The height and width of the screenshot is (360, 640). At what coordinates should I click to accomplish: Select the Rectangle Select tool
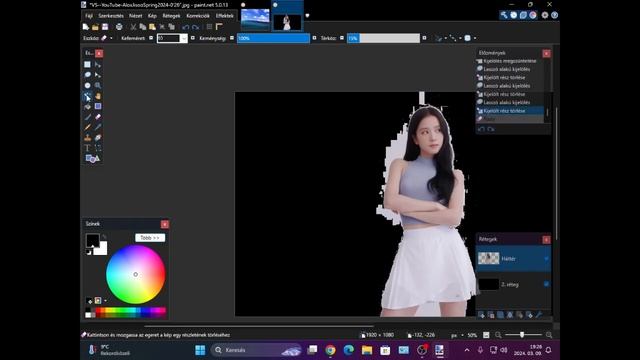coord(87,64)
